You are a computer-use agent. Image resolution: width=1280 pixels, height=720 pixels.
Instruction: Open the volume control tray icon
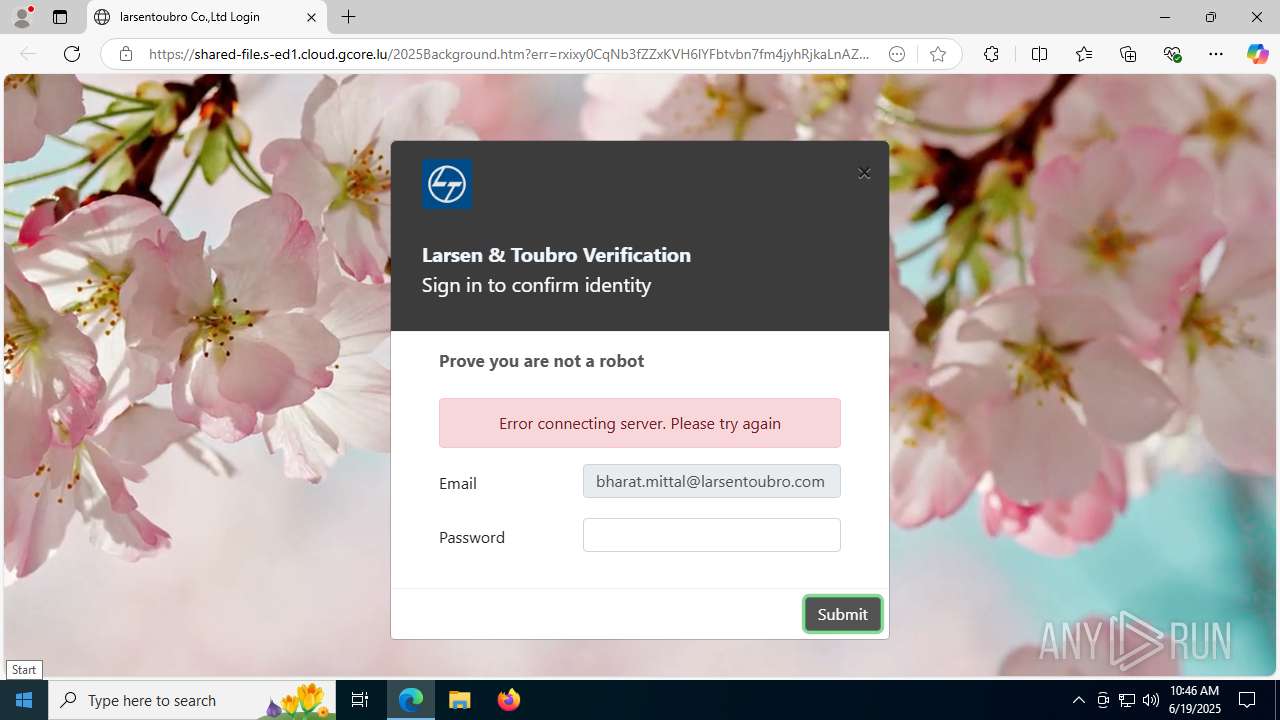click(x=1151, y=700)
